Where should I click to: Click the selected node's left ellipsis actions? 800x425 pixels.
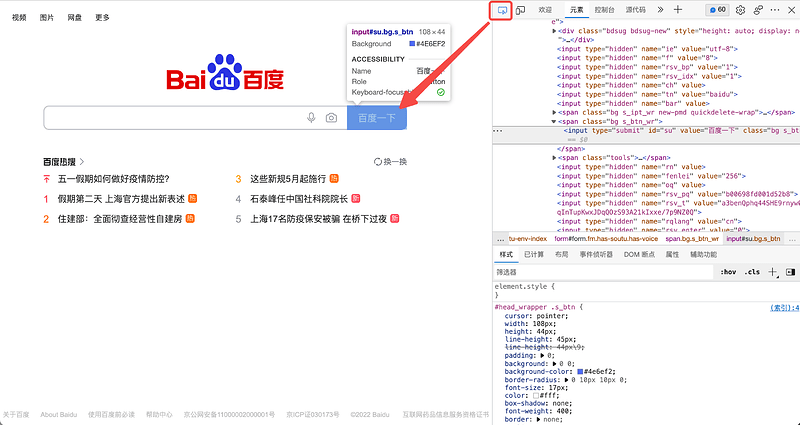click(498, 131)
